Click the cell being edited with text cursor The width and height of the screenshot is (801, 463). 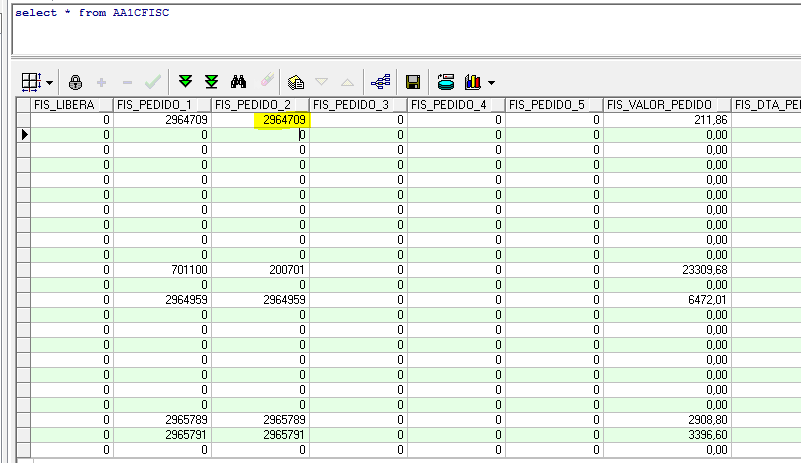click(x=261, y=135)
